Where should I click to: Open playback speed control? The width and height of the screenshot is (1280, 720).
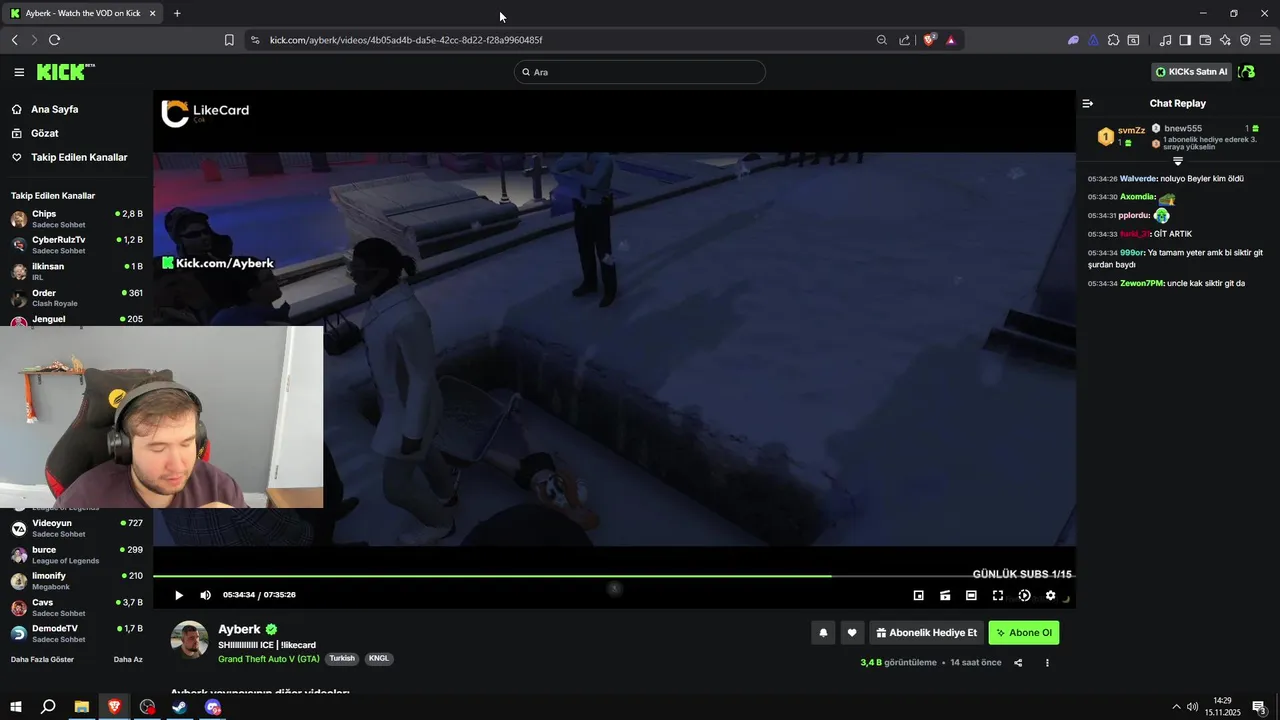[1024, 595]
